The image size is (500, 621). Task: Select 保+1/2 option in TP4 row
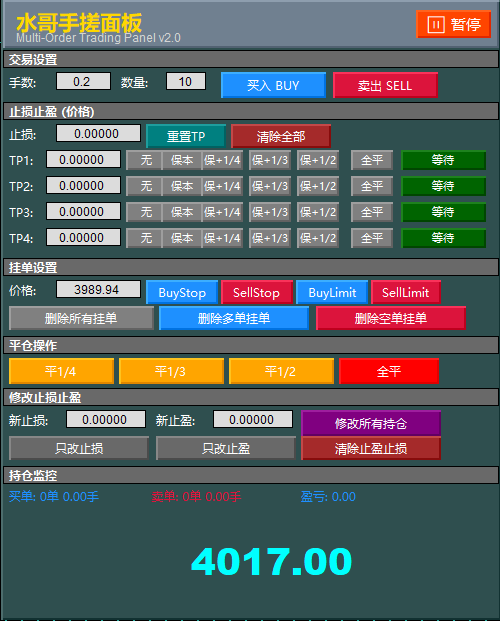tap(318, 238)
